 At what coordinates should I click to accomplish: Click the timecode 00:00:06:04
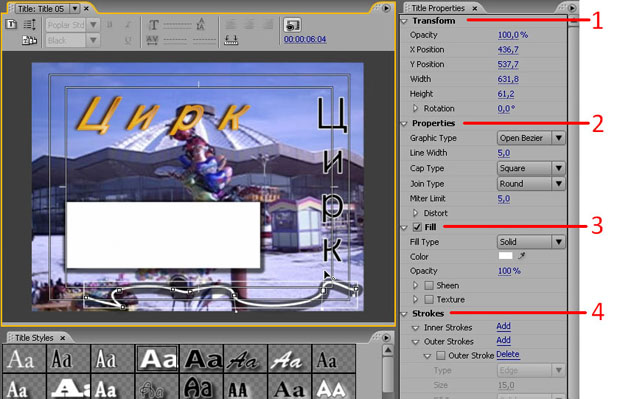(x=305, y=39)
